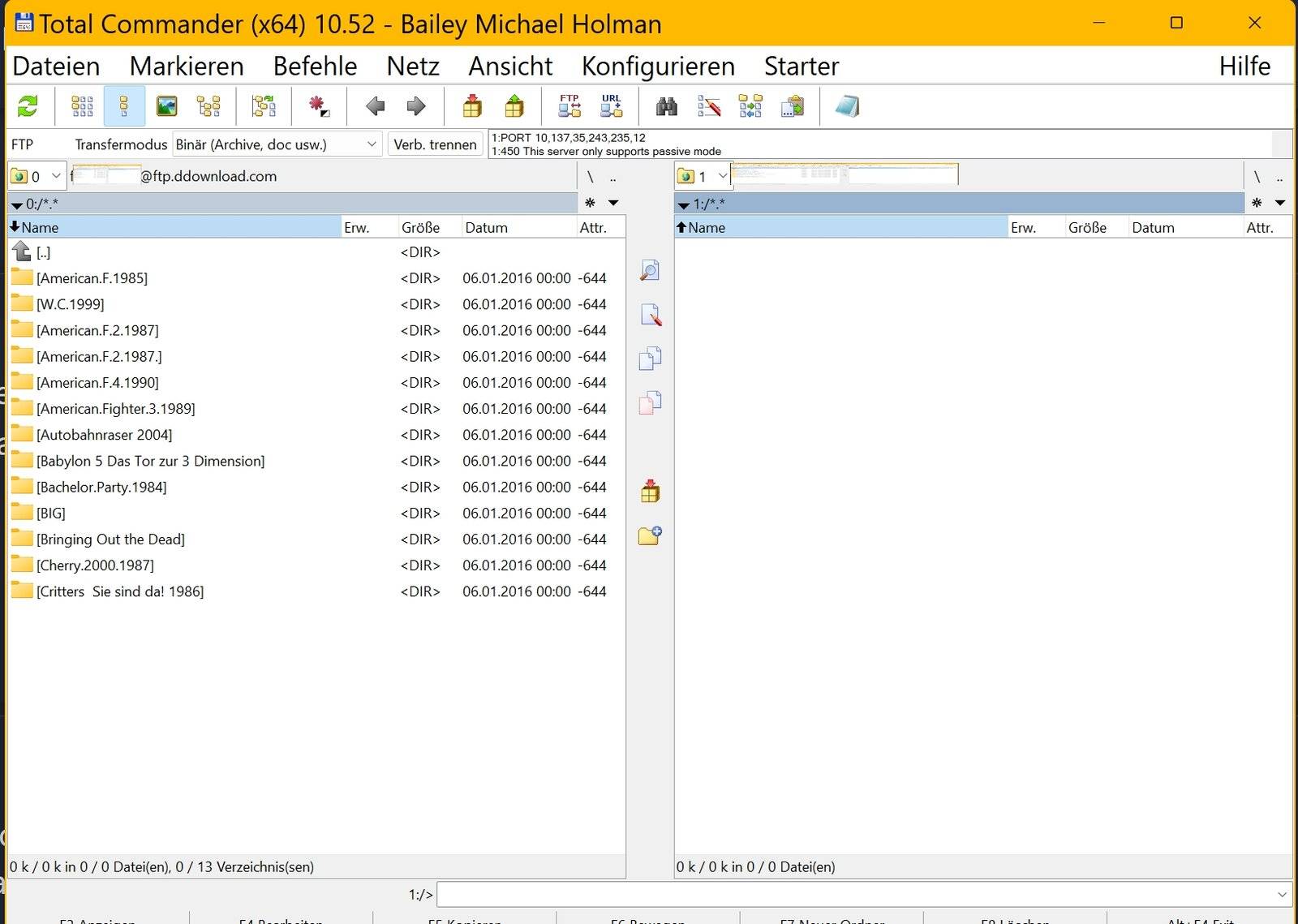Collapse right path tab 1:/*.*
The image size is (1298, 924).
point(959,204)
